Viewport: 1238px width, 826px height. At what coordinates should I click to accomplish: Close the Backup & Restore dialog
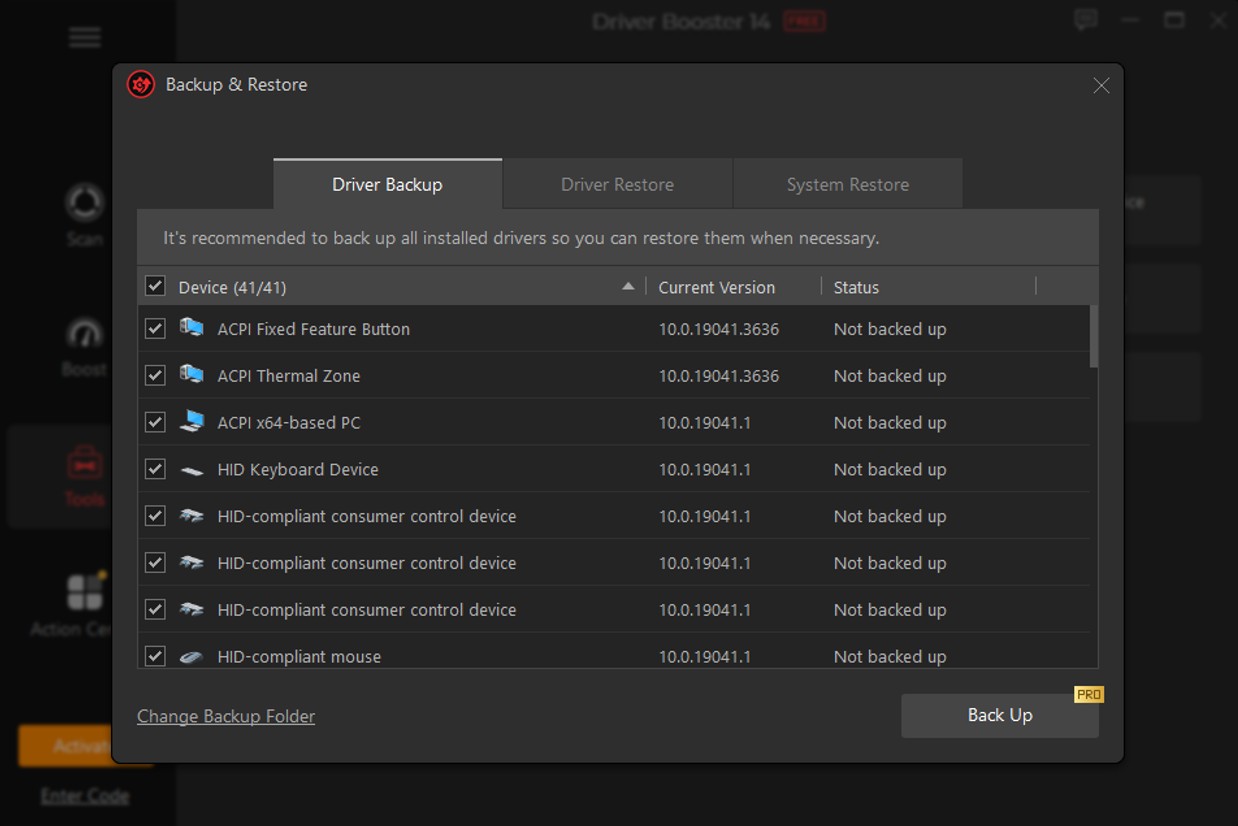click(x=1101, y=85)
